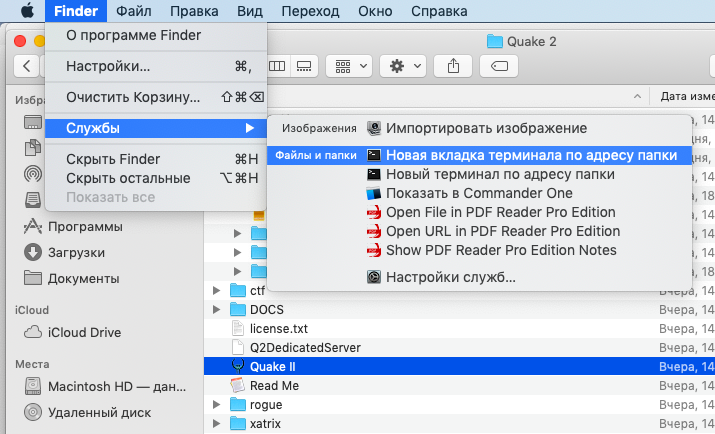Screen dimensions: 715x434
Task: Choose Новый терминал по адресу папки
Action: [479, 174]
